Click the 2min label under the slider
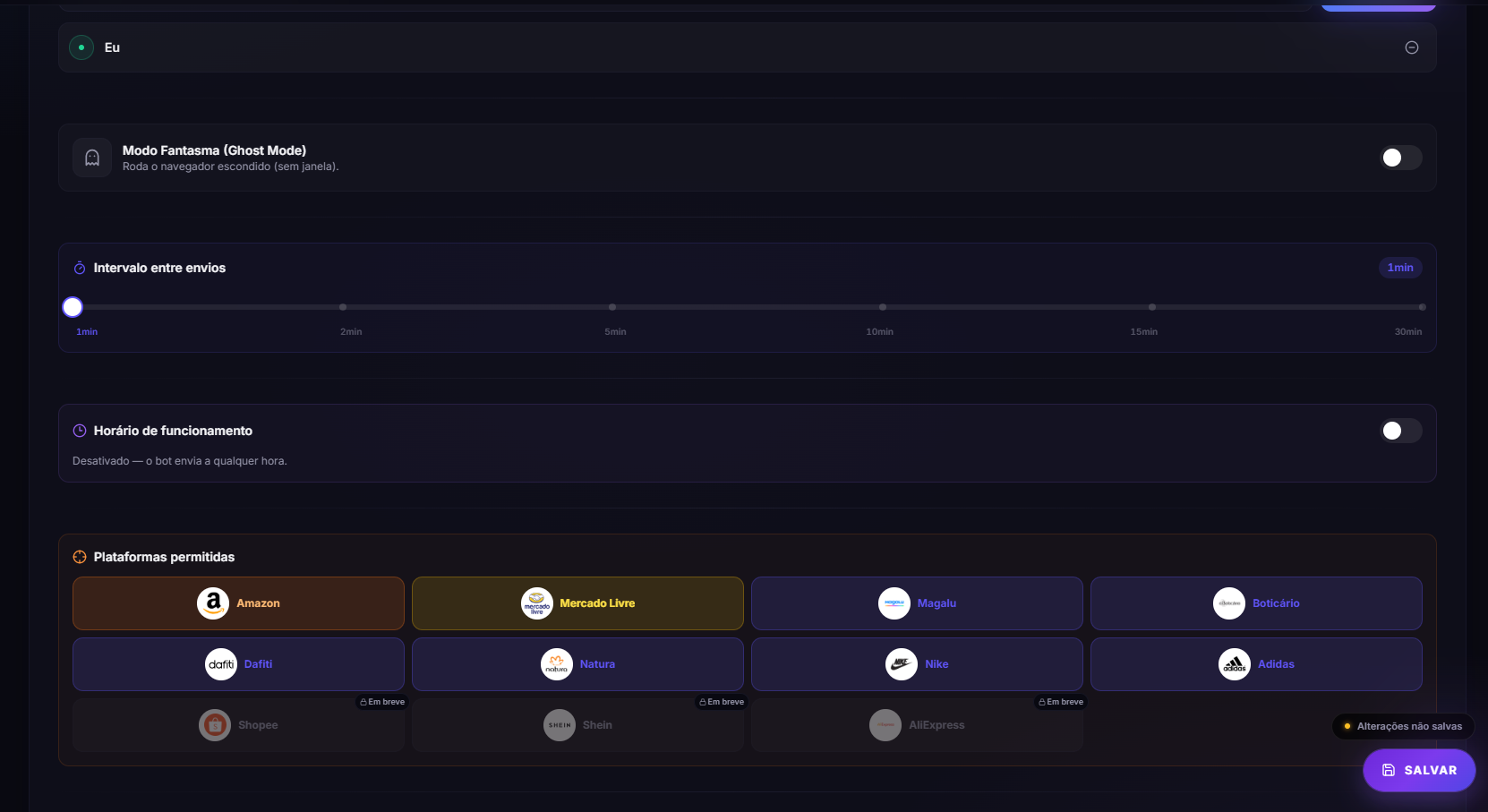 pos(351,331)
